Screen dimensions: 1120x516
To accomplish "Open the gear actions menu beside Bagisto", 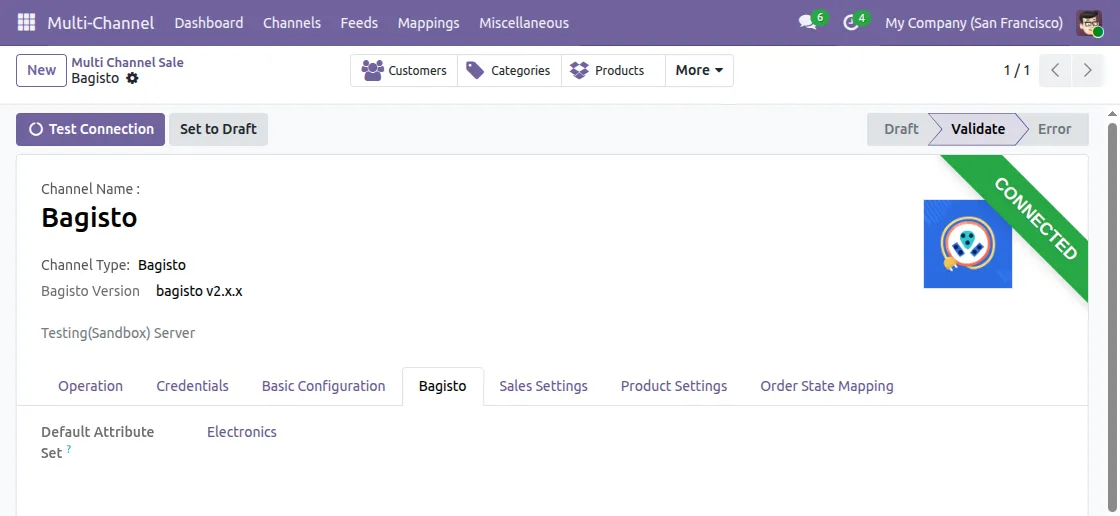I will (x=132, y=79).
